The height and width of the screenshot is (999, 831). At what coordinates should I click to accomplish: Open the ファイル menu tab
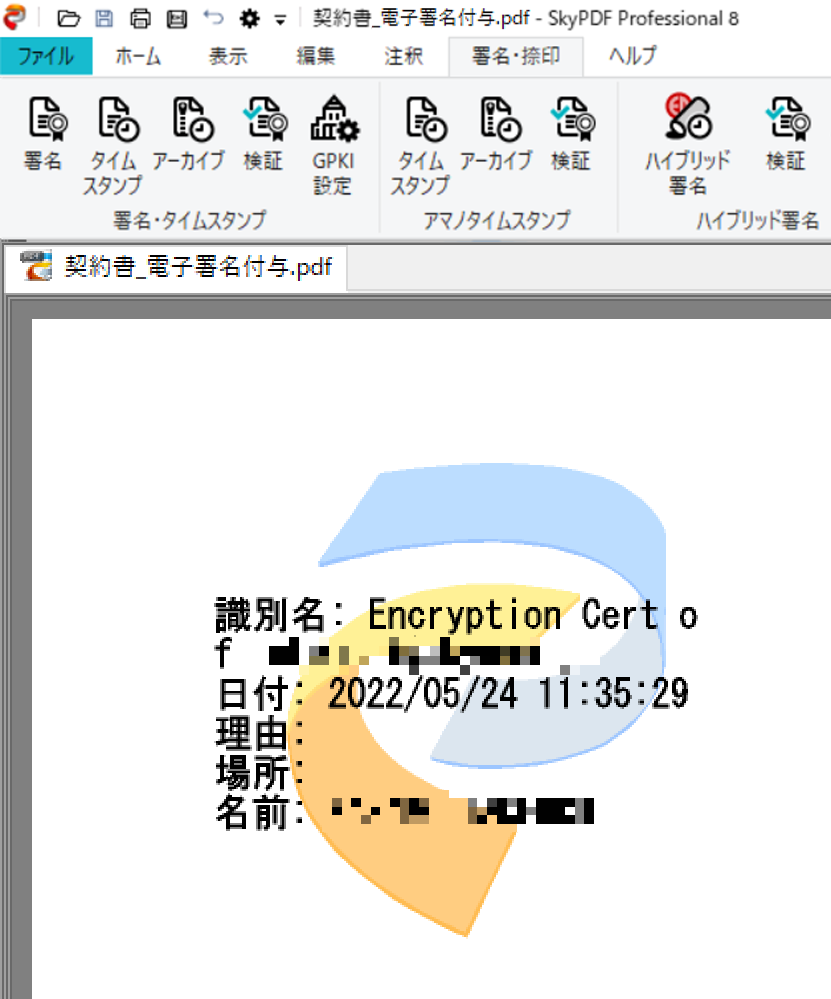click(46, 56)
